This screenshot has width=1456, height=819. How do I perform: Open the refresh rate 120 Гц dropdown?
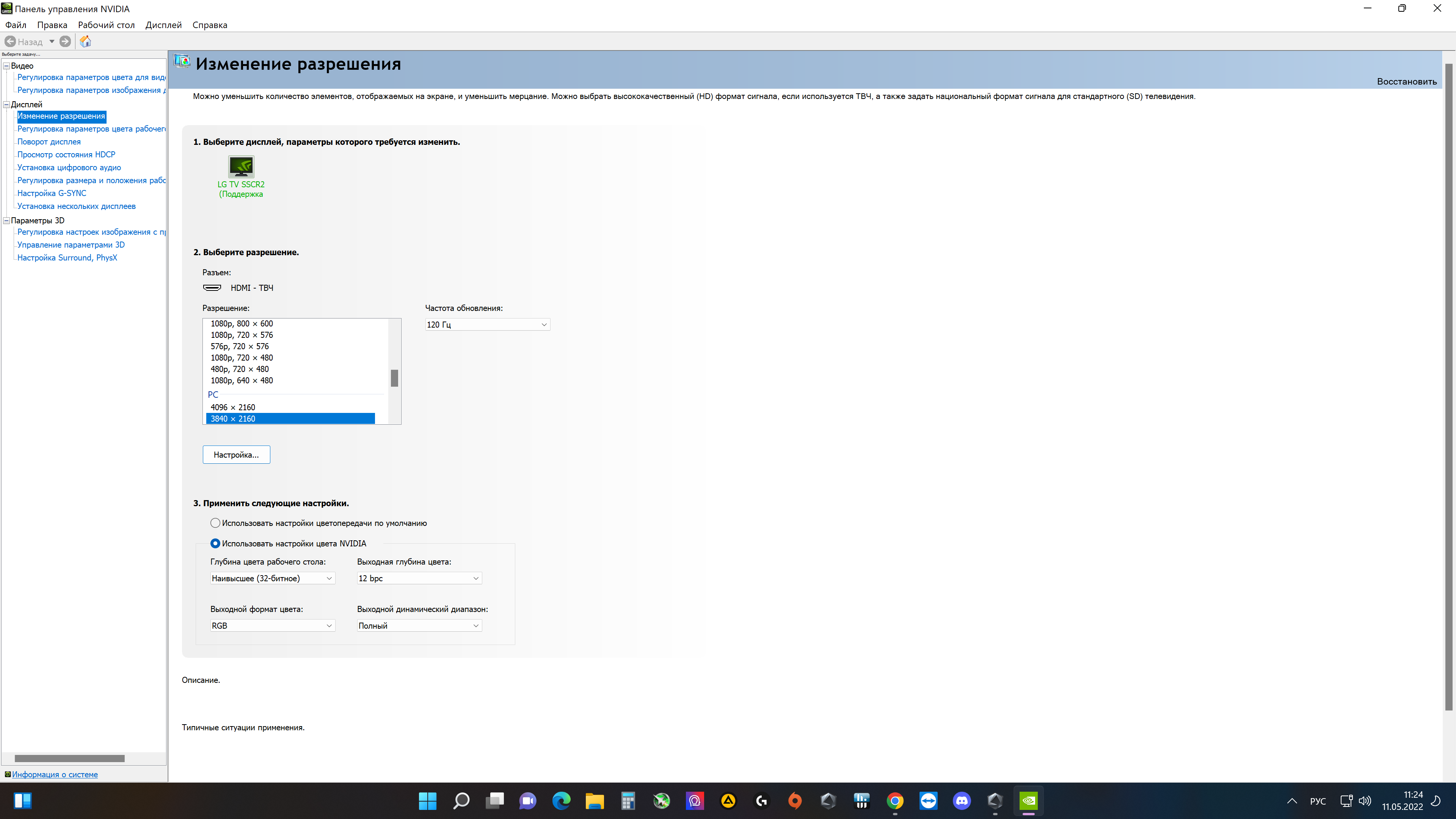[x=486, y=325]
